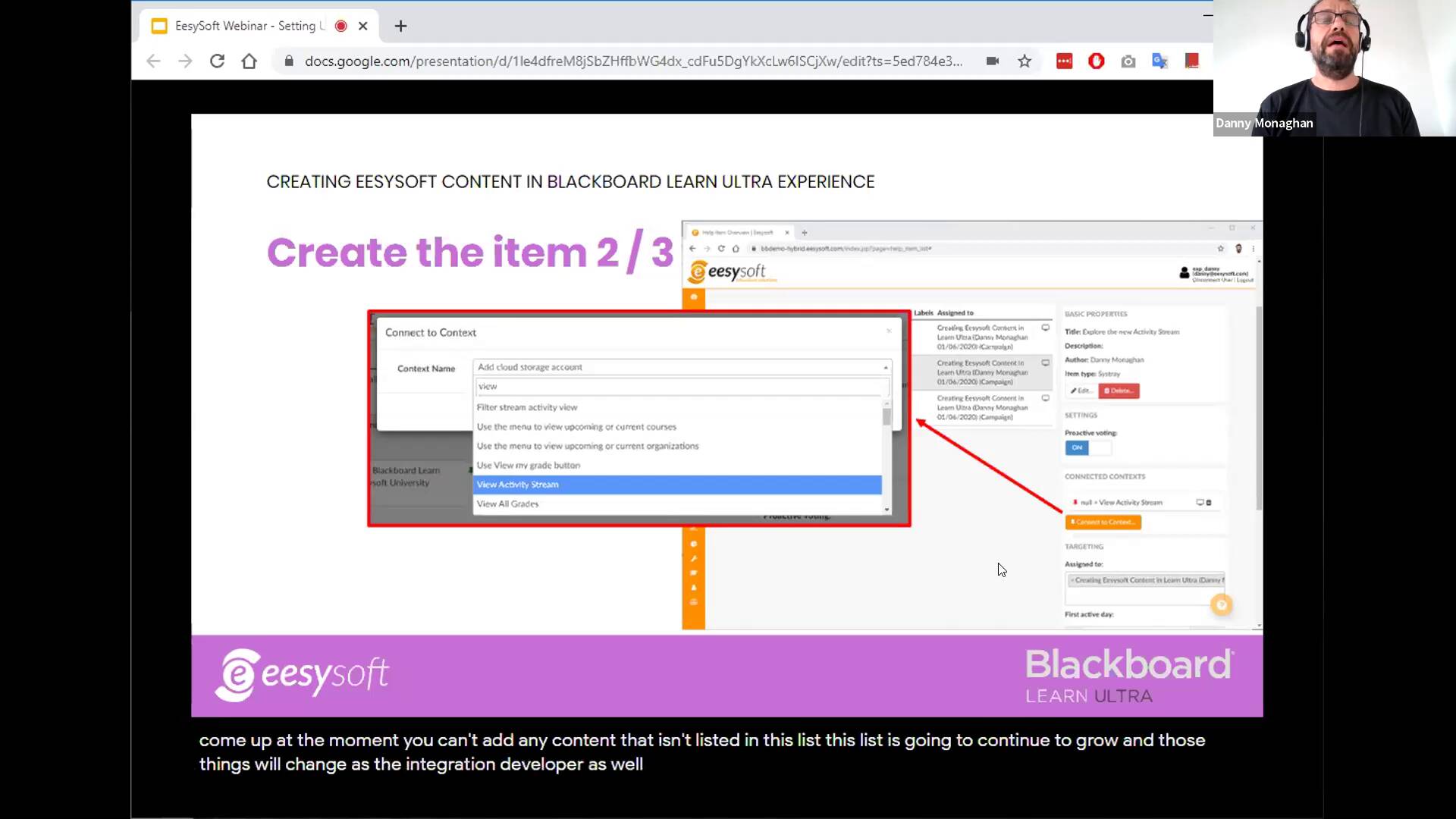Image resolution: width=1456 pixels, height=819 pixels.
Task: Click the browser Reload button
Action: click(x=217, y=61)
